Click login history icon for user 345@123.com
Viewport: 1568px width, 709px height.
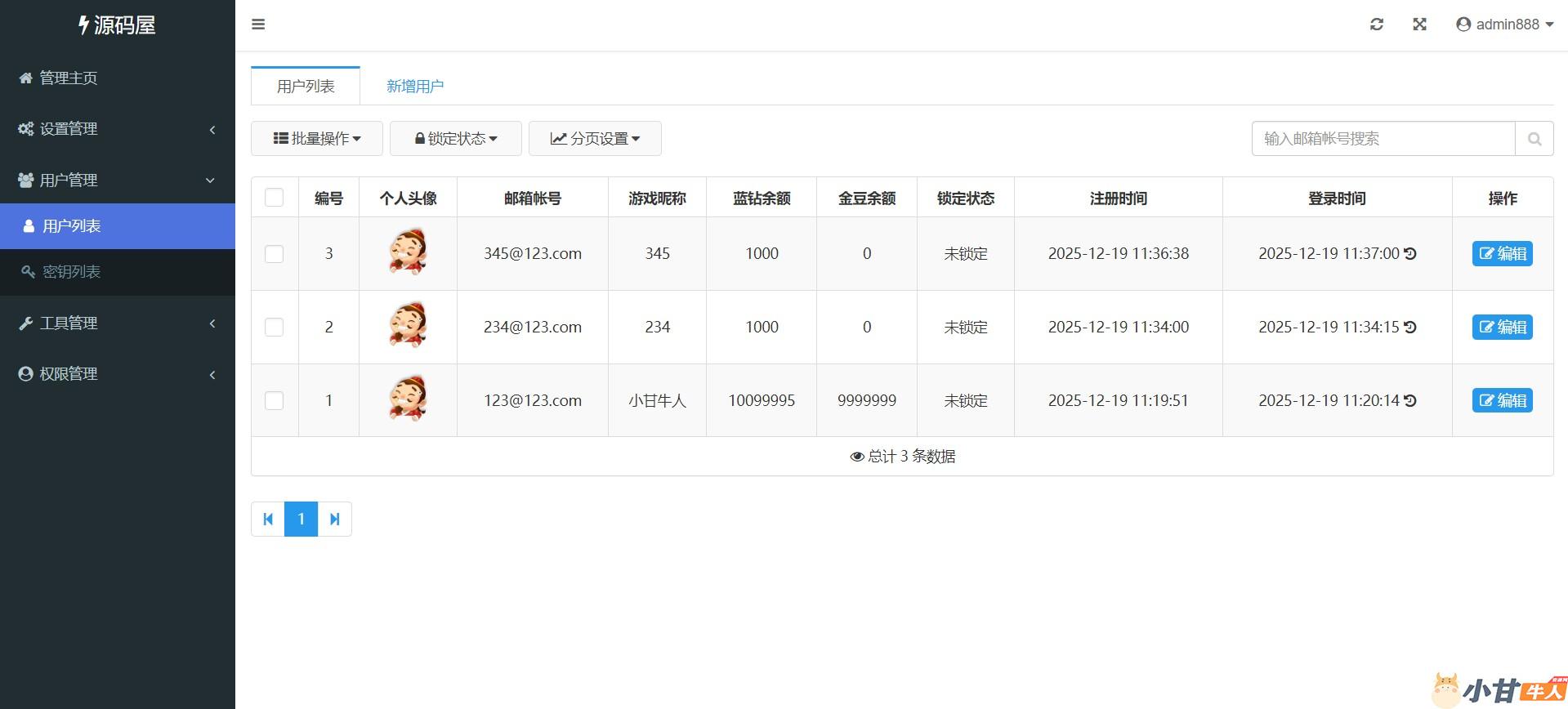(1410, 254)
